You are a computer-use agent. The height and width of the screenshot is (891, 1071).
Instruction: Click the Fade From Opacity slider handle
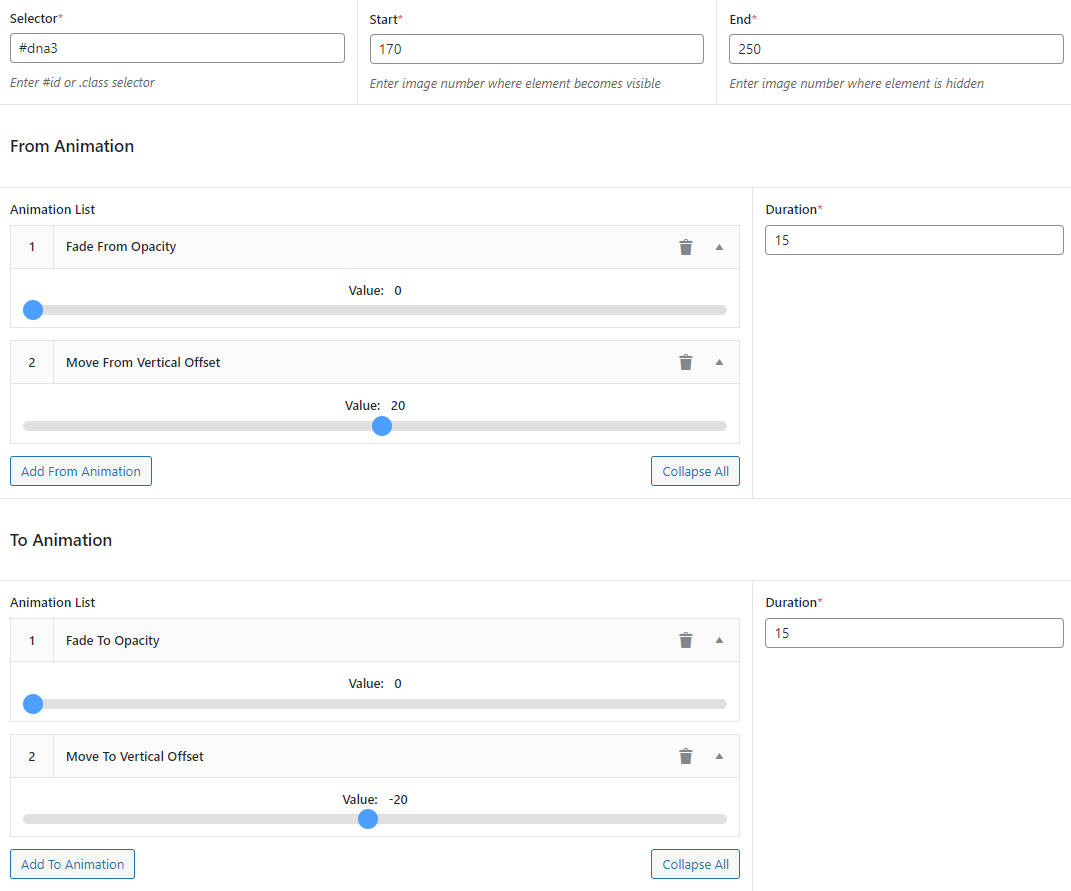[x=33, y=310]
